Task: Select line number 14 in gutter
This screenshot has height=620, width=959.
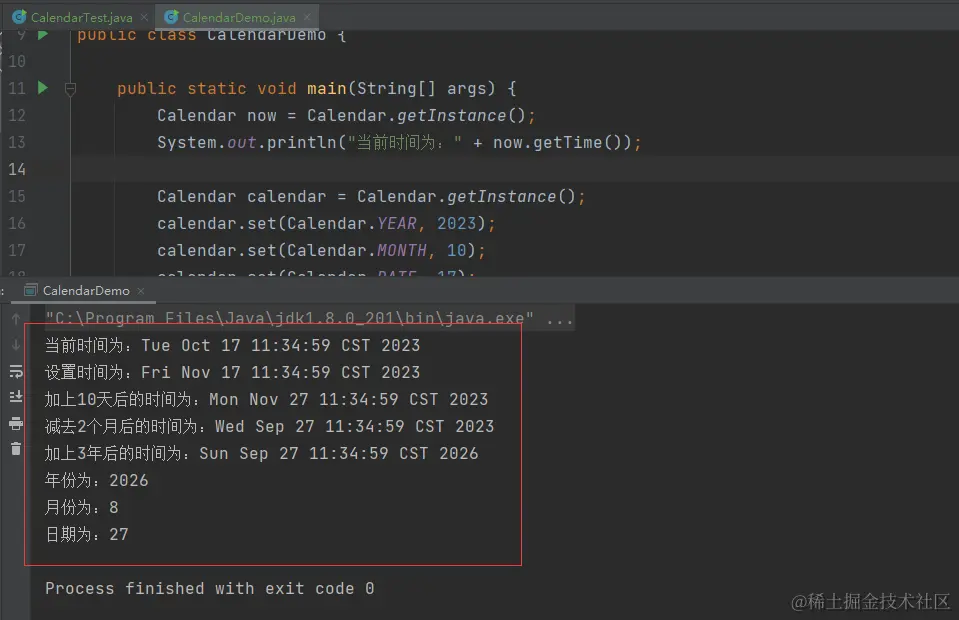Action: tap(17, 169)
